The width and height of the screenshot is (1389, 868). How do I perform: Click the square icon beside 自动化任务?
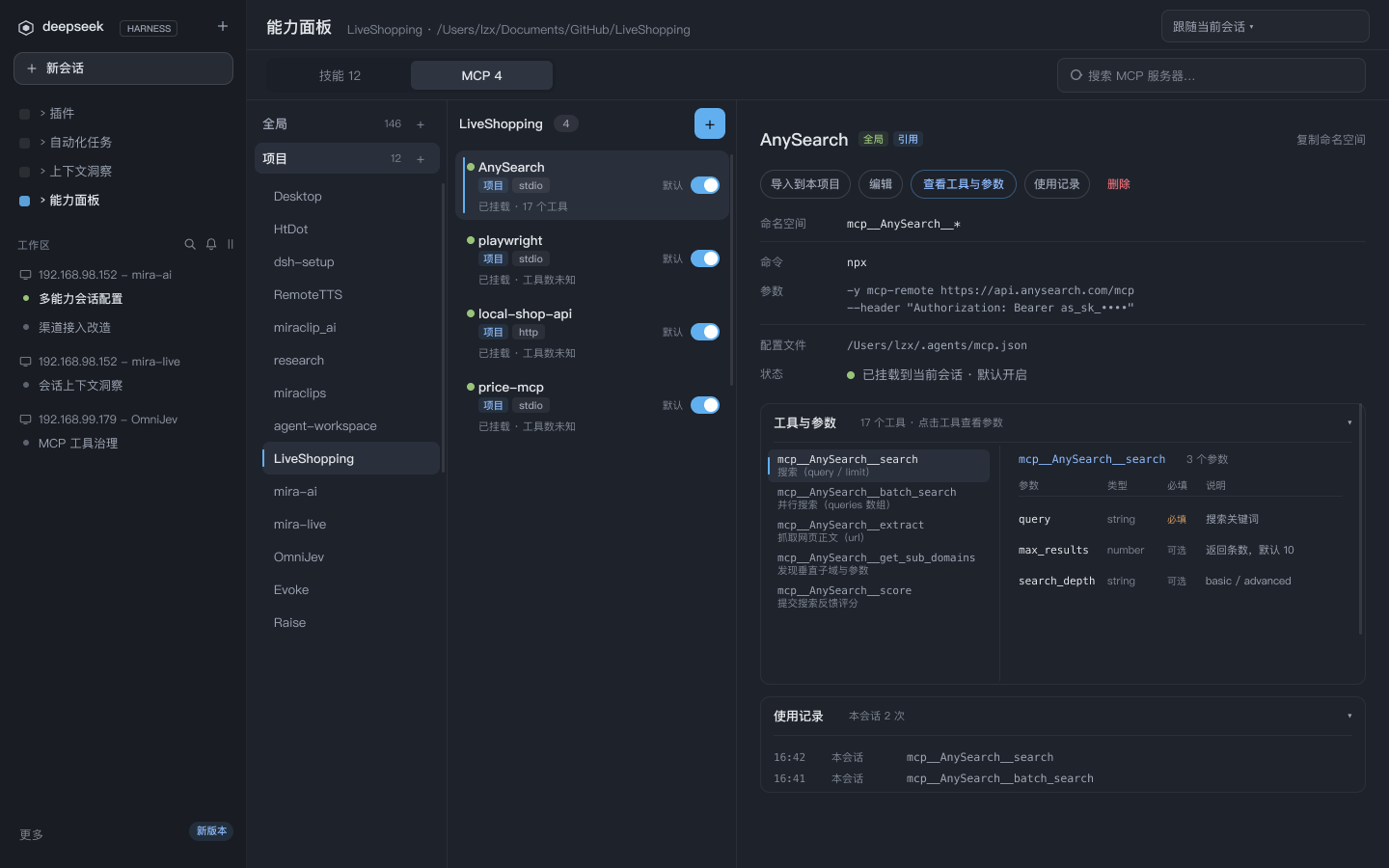[24, 143]
